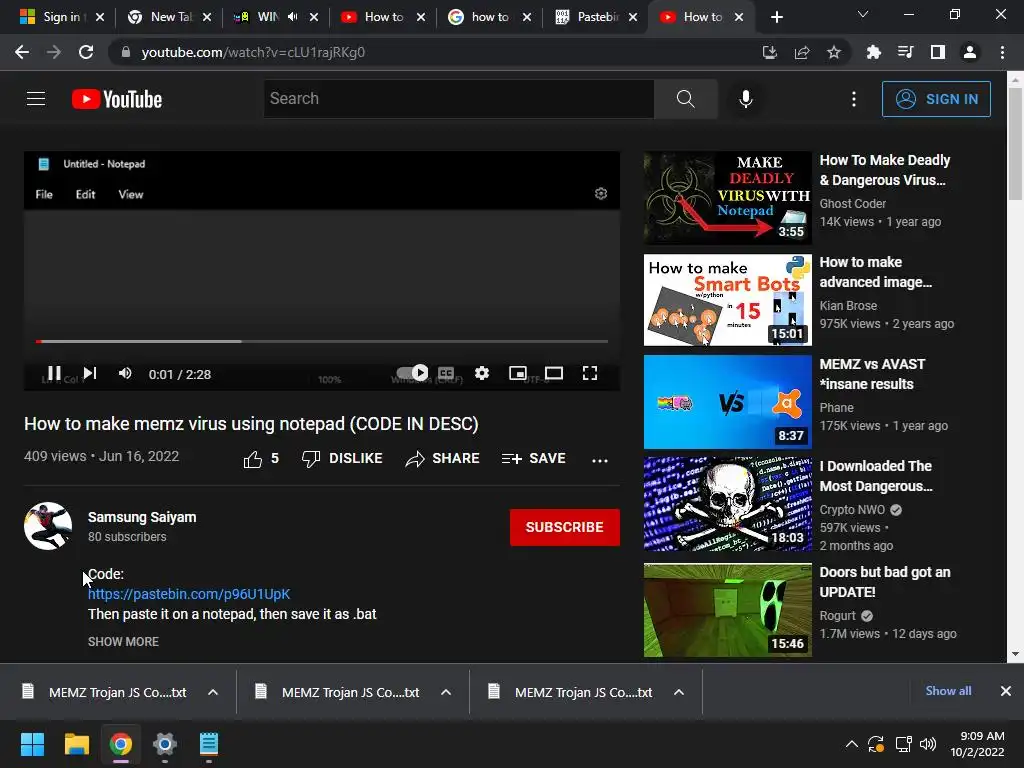1024x768 pixels.
Task: Reload the current page
Action: coord(86,52)
